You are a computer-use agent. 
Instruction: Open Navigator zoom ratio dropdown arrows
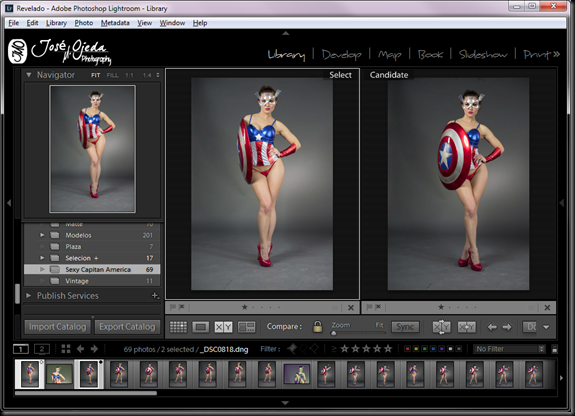pos(158,75)
